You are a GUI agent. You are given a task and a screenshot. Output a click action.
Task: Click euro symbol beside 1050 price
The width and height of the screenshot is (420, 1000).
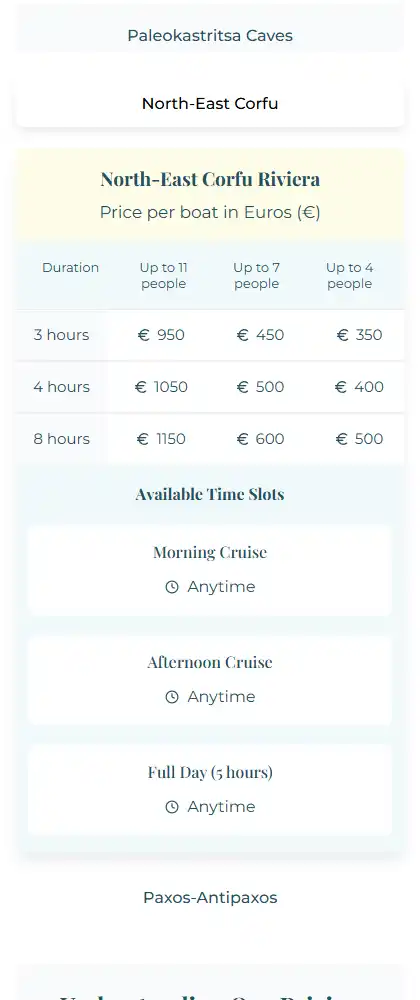[141, 387]
